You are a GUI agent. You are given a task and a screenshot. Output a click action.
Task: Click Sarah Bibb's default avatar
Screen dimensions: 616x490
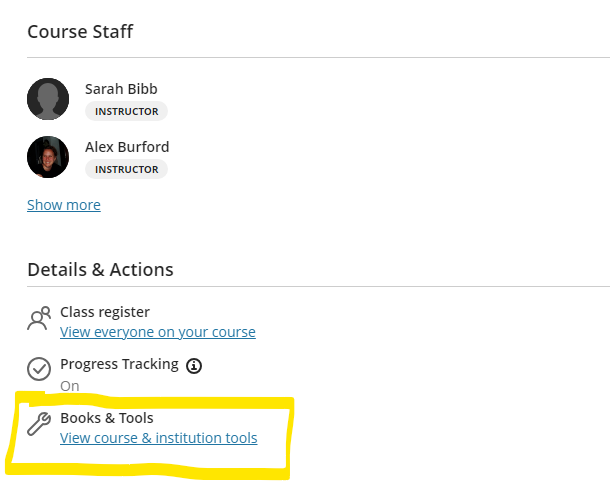click(48, 99)
